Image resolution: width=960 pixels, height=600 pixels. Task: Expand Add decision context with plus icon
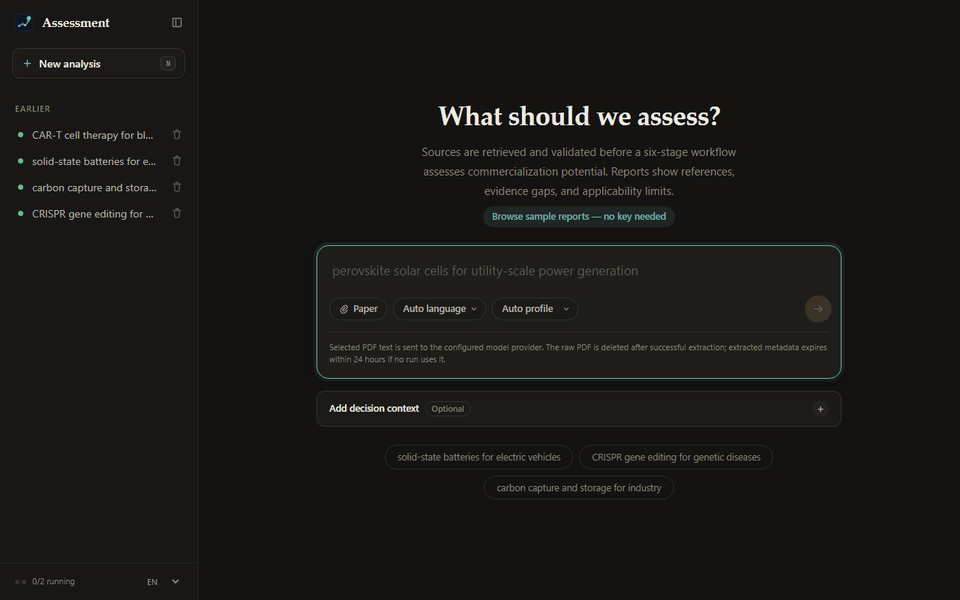tap(820, 409)
